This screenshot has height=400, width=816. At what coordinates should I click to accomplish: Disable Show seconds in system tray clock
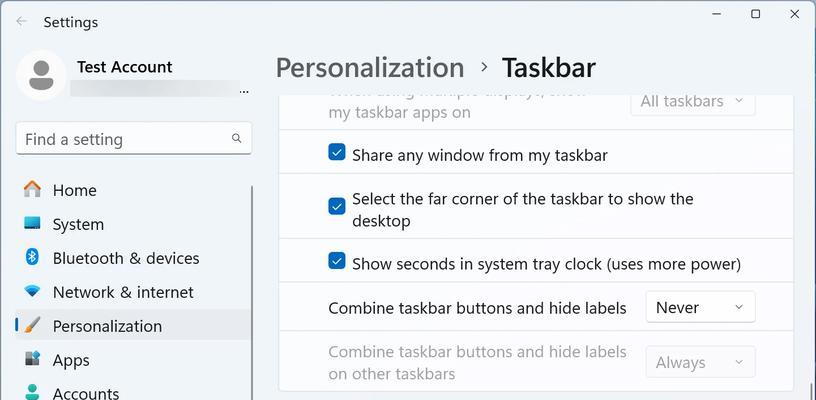337,261
